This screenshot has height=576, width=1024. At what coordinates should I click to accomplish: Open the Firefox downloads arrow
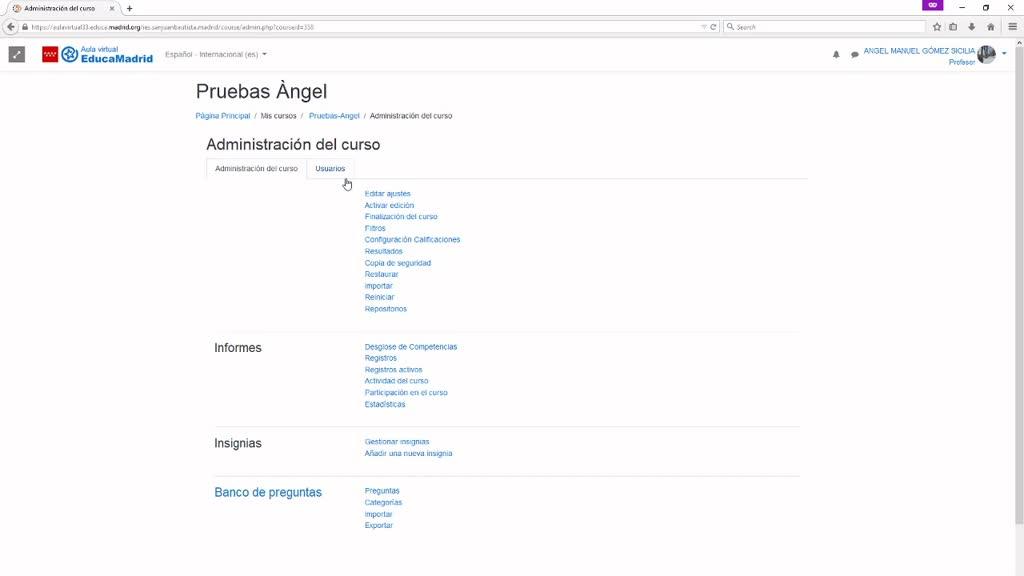pyautogui.click(x=971, y=27)
